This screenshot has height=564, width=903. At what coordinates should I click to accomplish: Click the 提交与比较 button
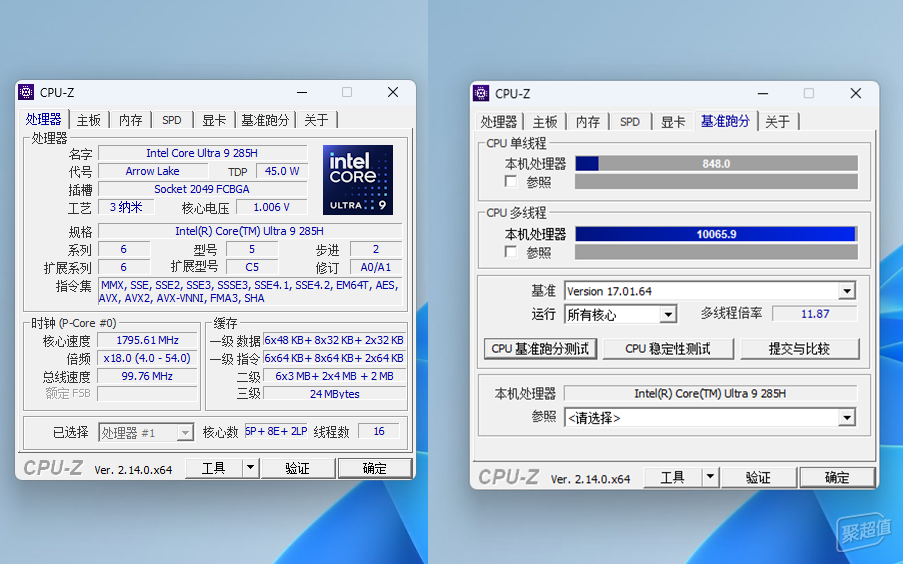tap(799, 349)
